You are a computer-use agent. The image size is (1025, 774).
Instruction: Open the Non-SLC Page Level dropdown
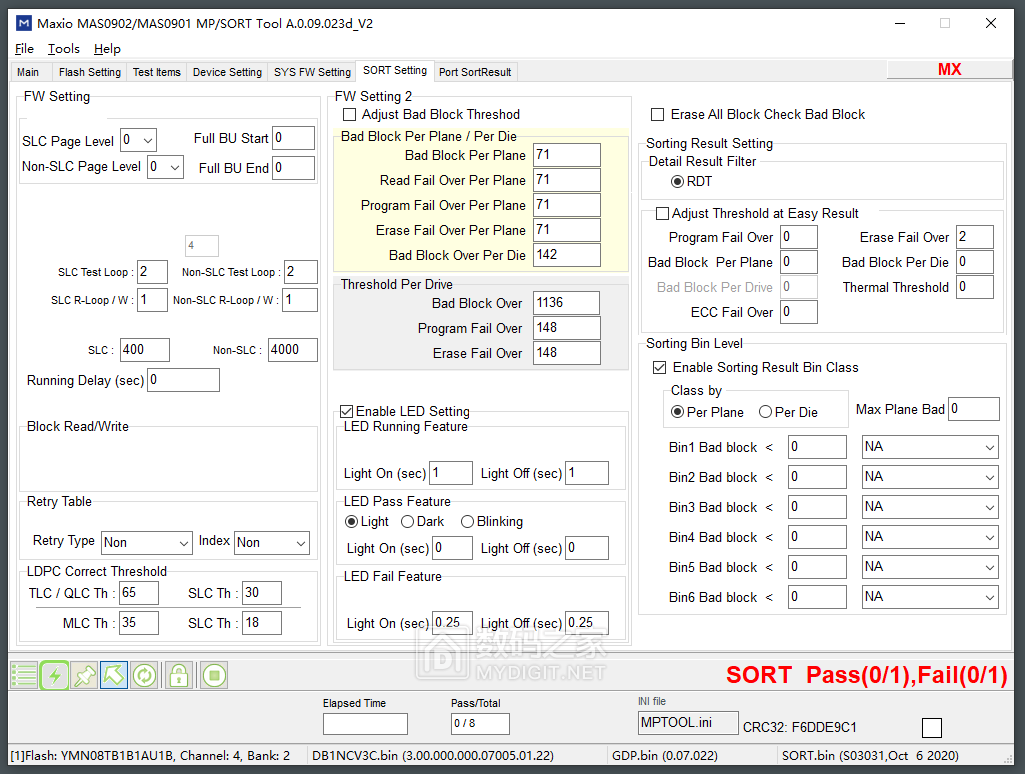[165, 167]
